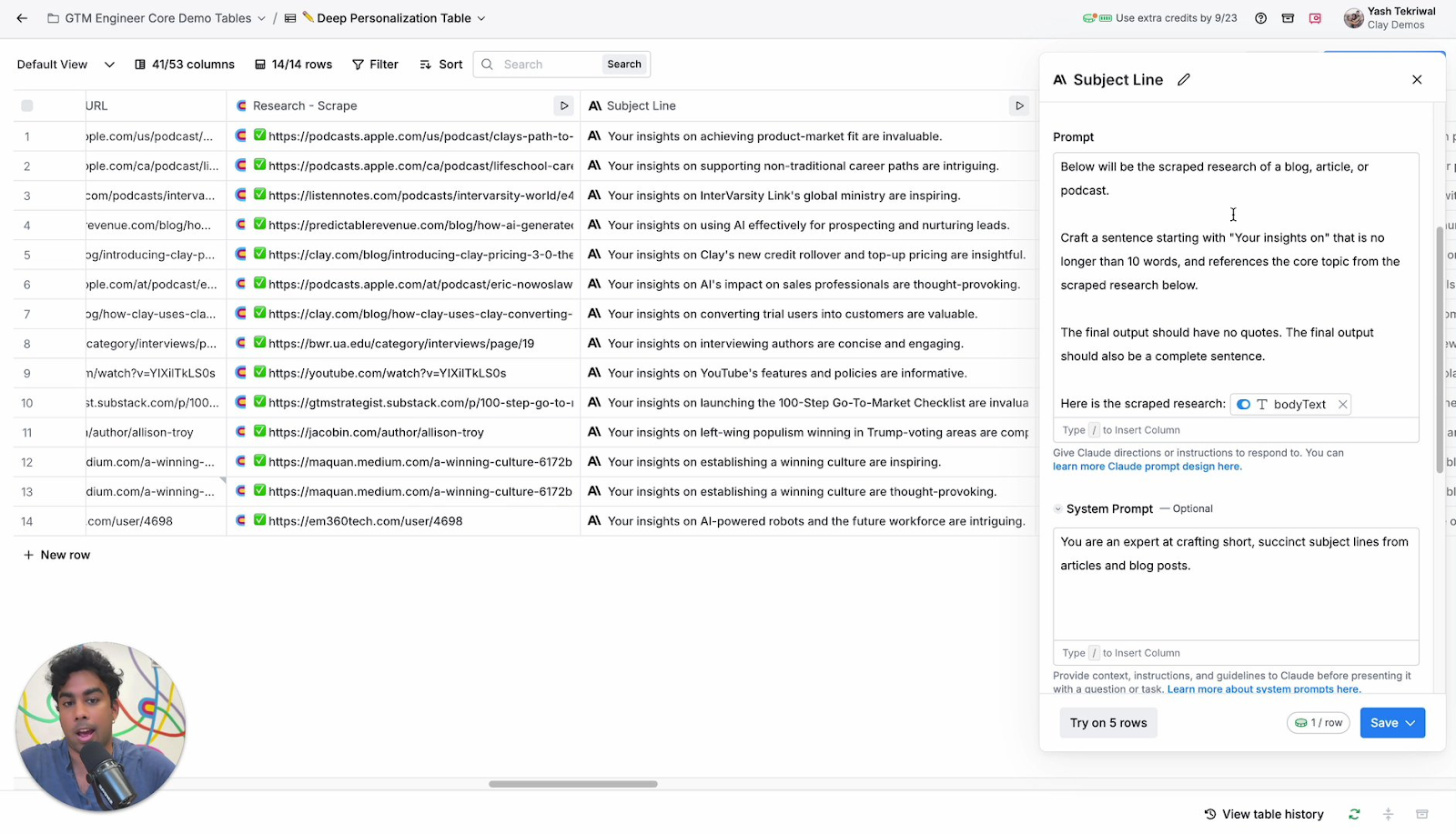Close the Subject Line panel
This screenshot has height=834, width=1456.
(1417, 80)
